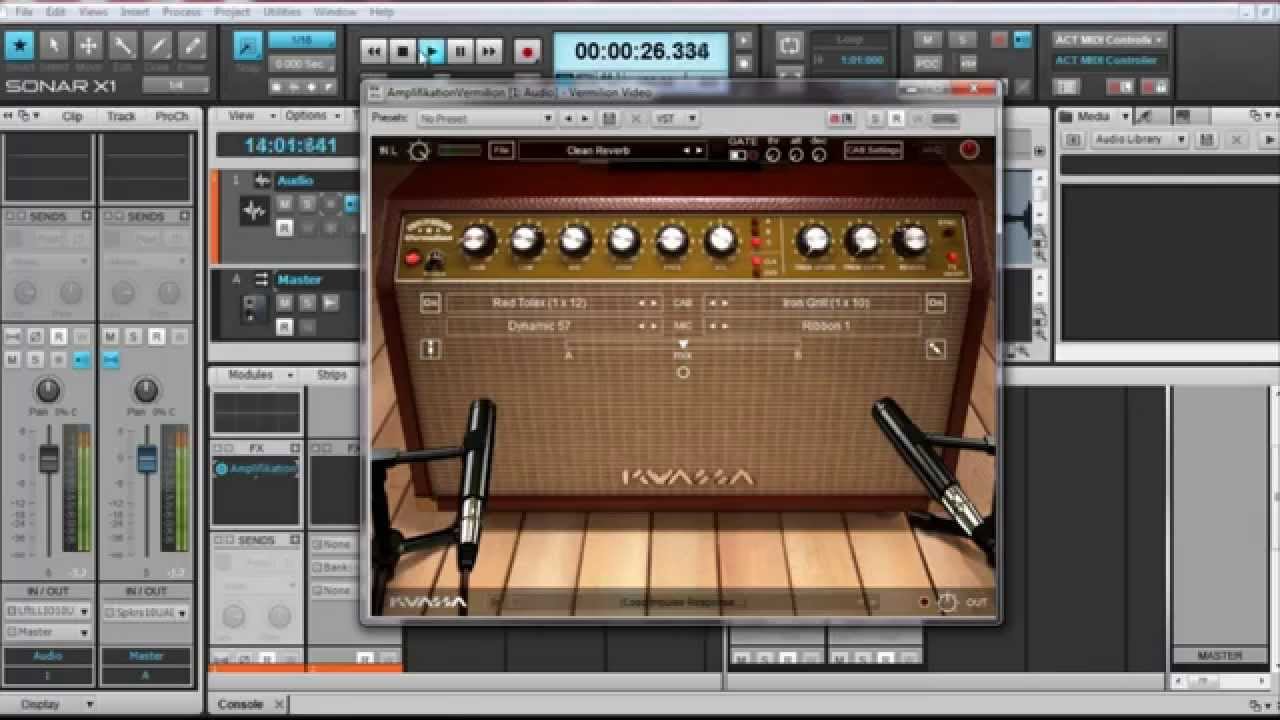Toggle the Loop on/off icon
This screenshot has width=1280, height=720.
coord(790,45)
